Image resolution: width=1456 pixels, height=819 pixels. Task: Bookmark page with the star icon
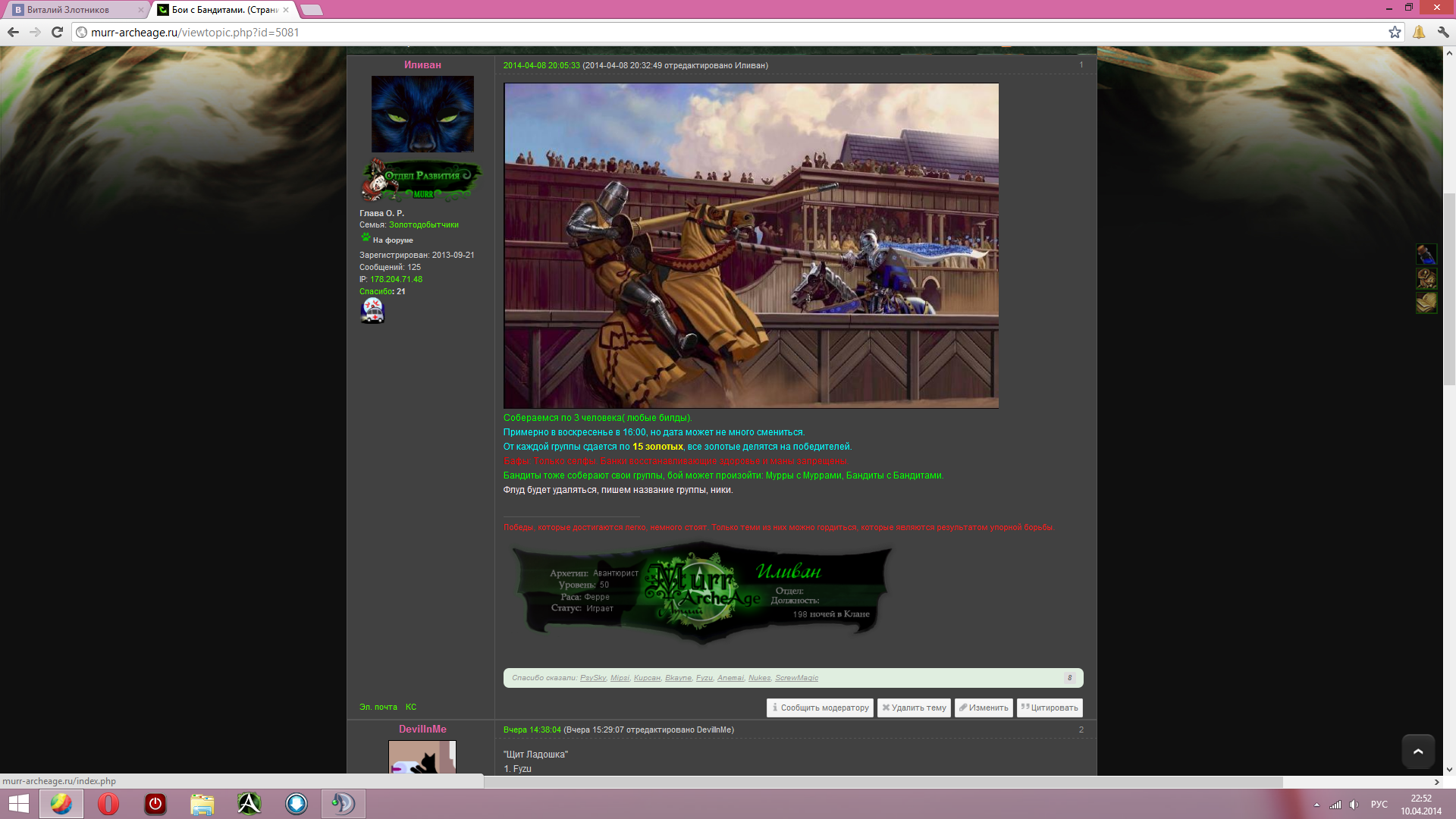tap(1395, 32)
